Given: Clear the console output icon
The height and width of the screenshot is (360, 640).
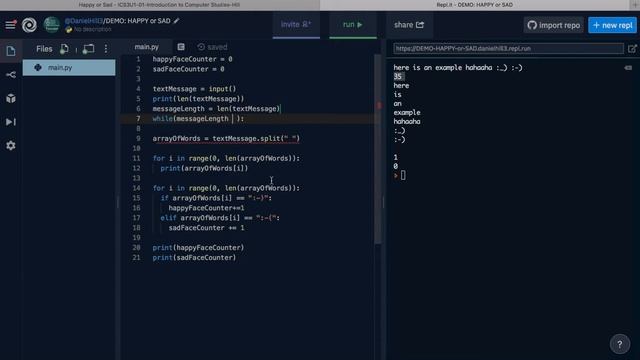Looking at the screenshot, I should [x=628, y=68].
